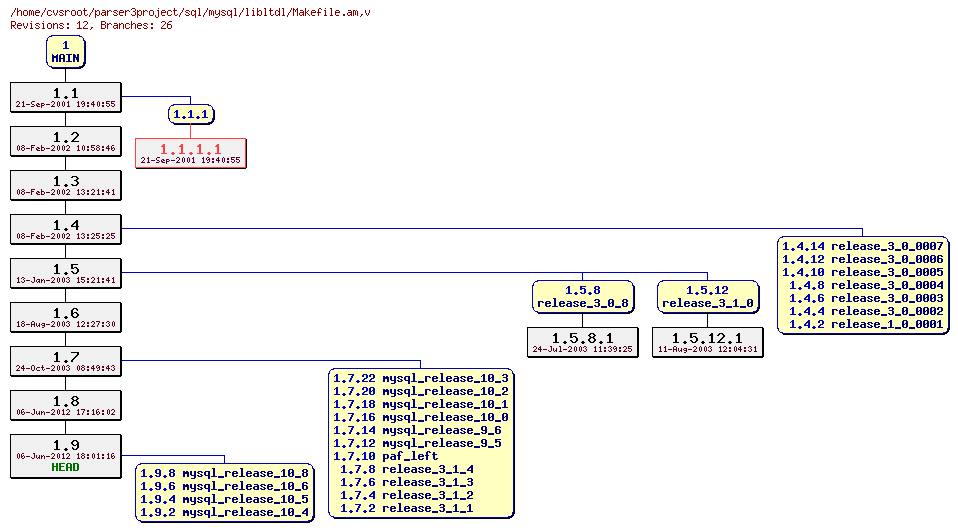Open revision 1.6 dated 18-Aug-2003
The height and width of the screenshot is (531, 958).
pos(65,317)
